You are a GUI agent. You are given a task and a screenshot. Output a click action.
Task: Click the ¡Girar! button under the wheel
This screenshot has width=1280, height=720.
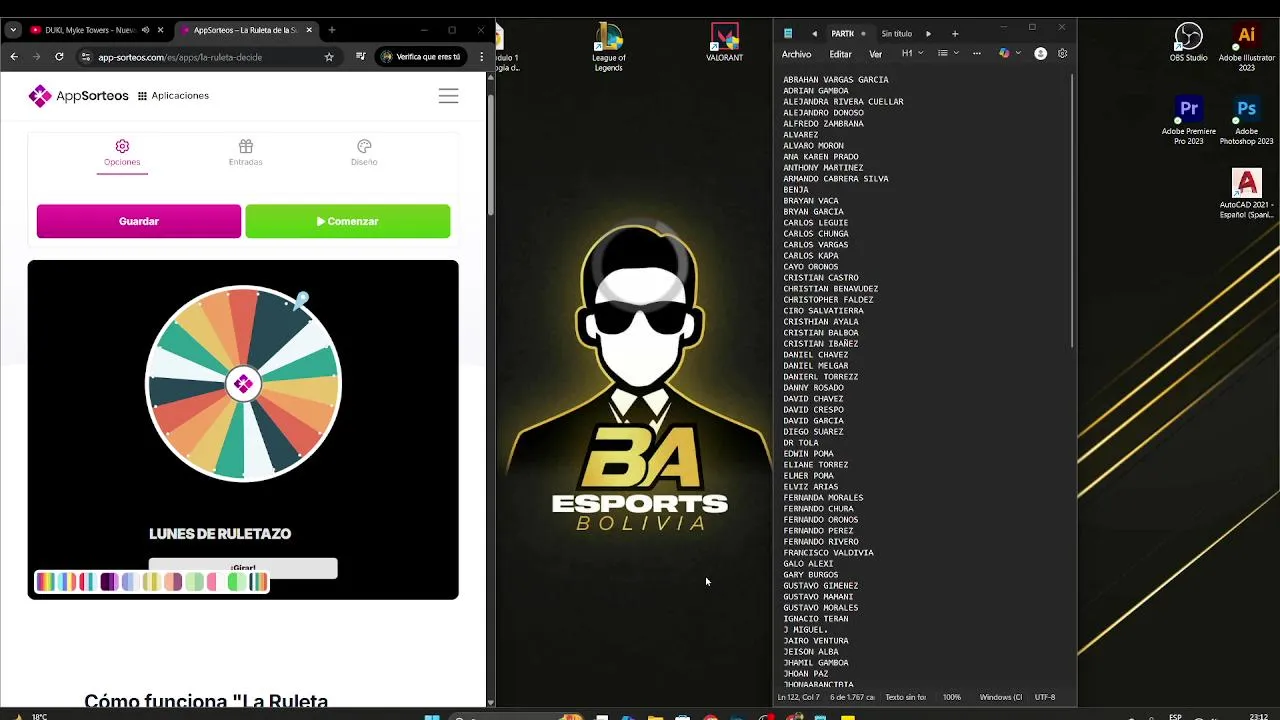coord(243,568)
